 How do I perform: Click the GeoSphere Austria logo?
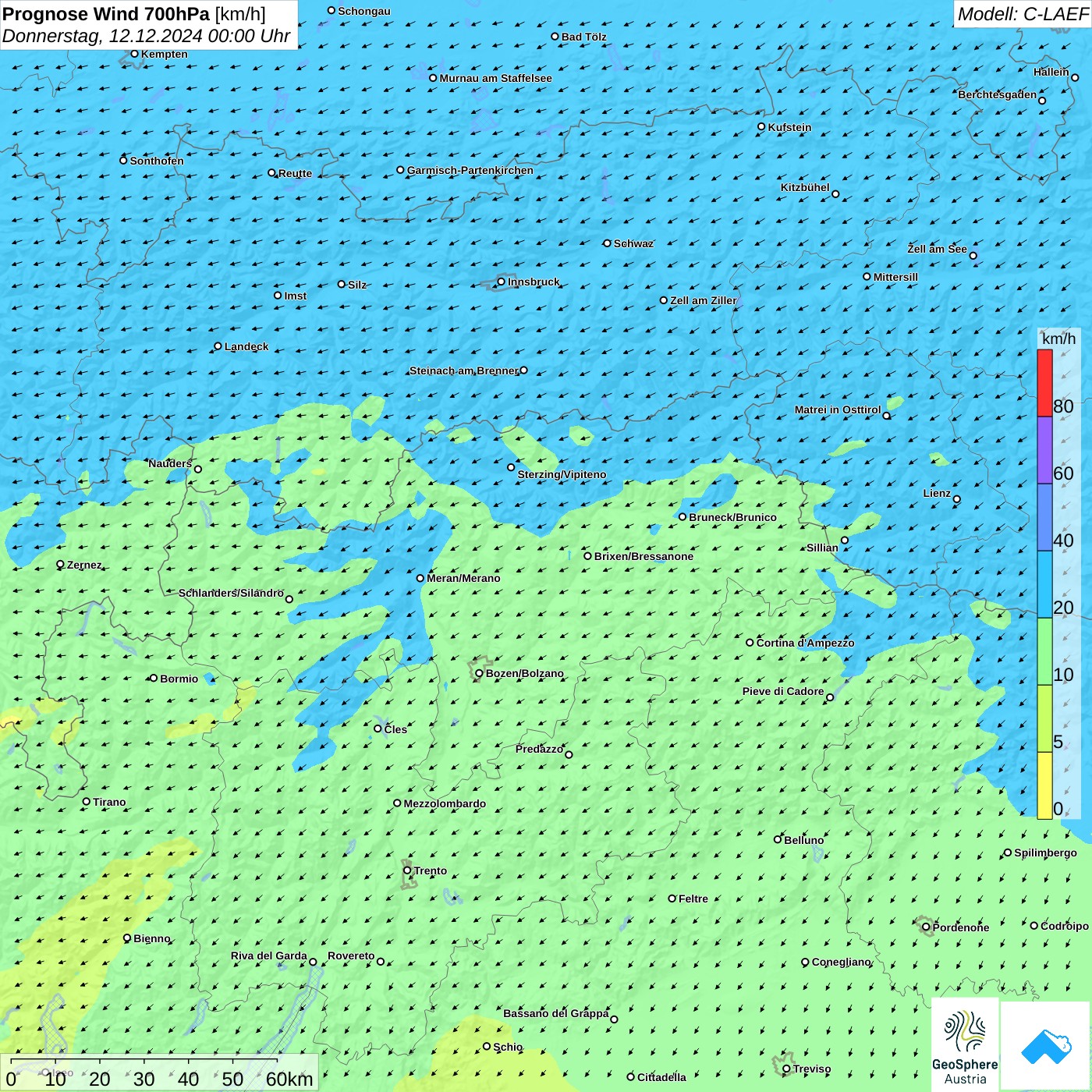point(965,1044)
